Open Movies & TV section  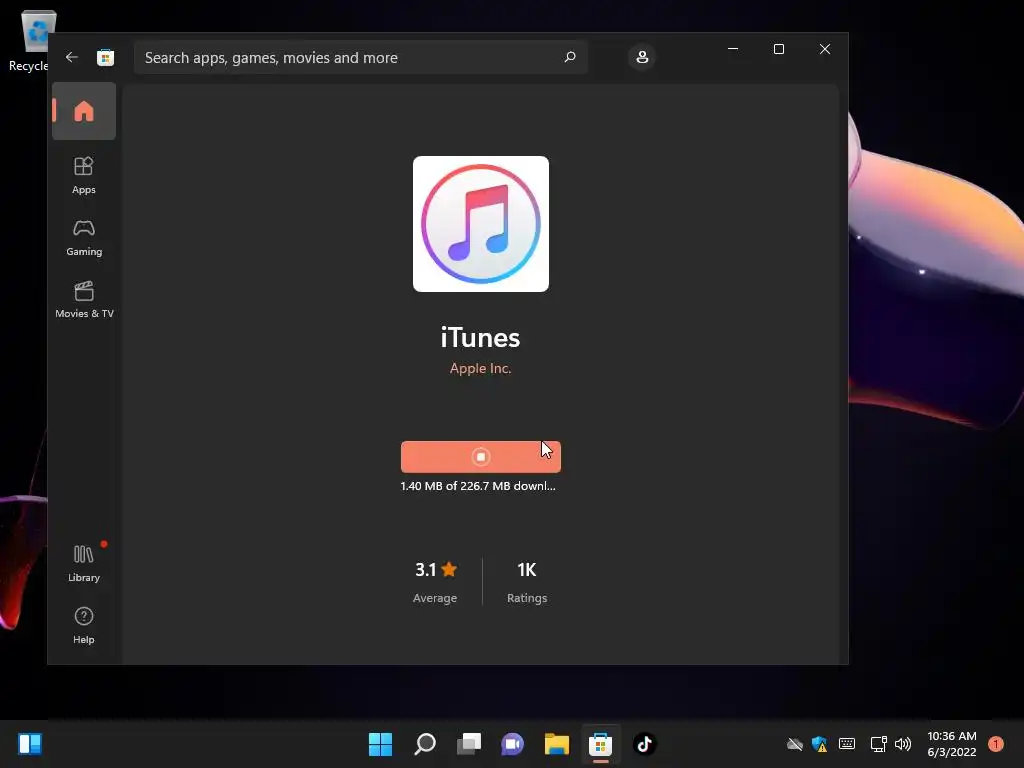[x=84, y=299]
